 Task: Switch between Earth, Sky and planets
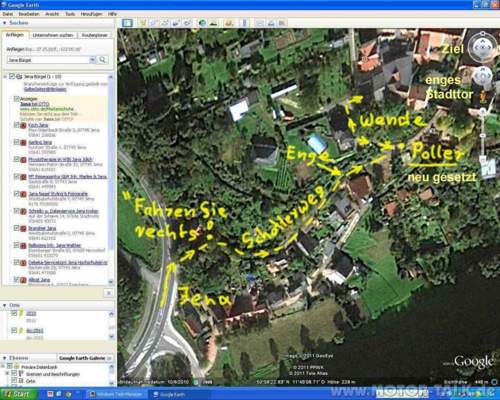229,23
